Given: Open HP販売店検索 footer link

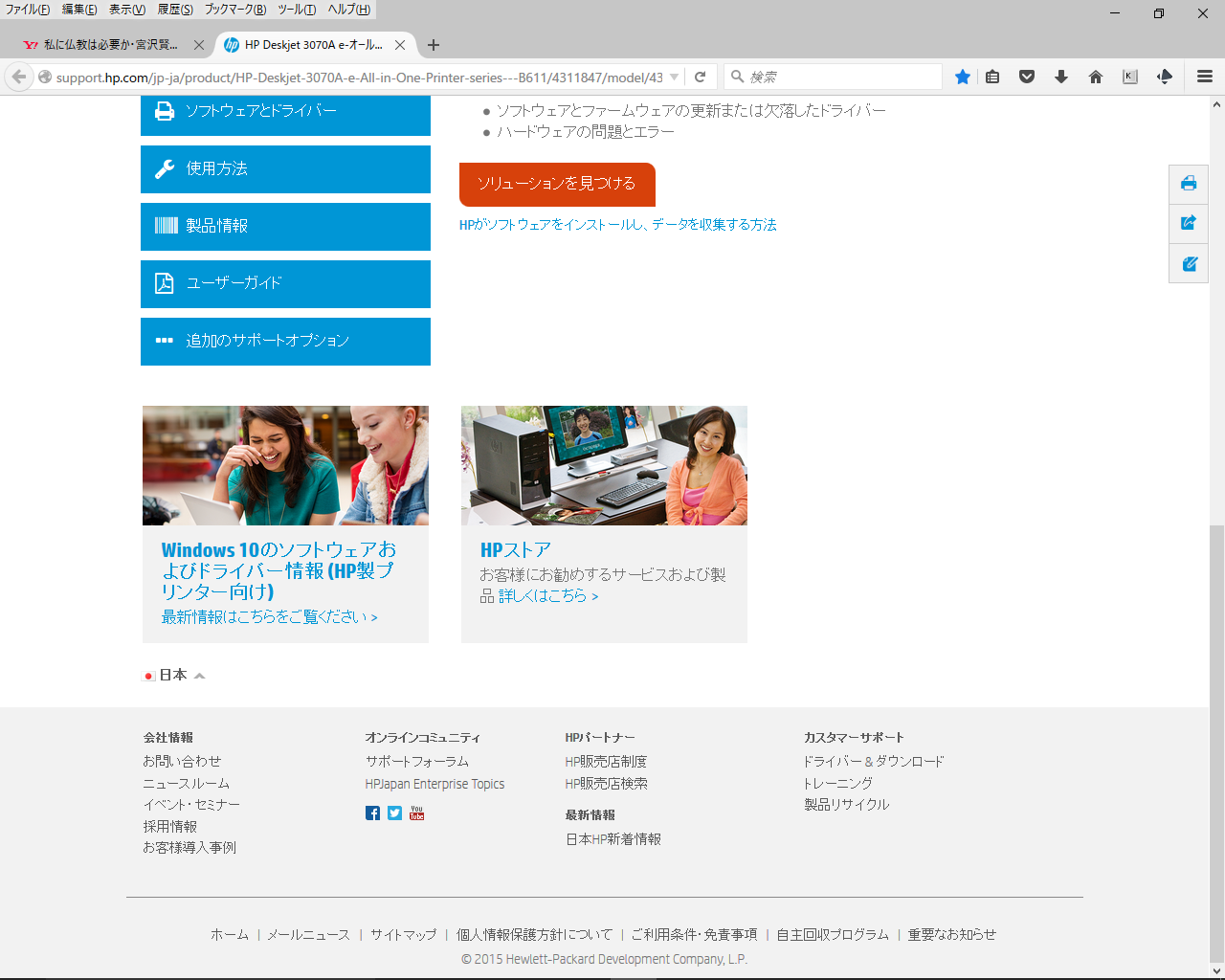Looking at the screenshot, I should coord(606,784).
